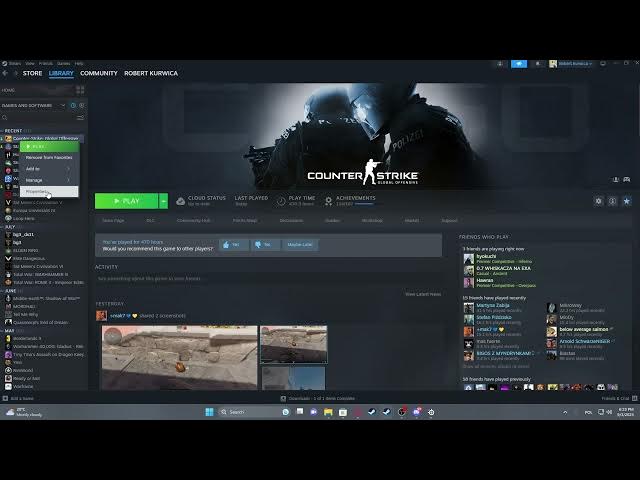640x480 pixels.
Task: Click the library HOME button
Action: pos(37,90)
